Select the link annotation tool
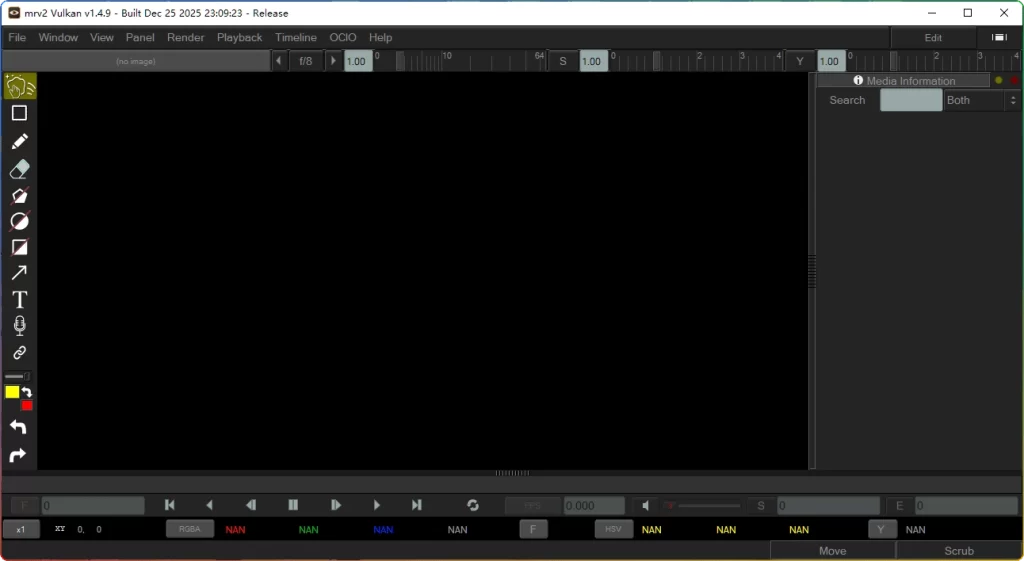This screenshot has width=1024, height=561. tap(20, 353)
